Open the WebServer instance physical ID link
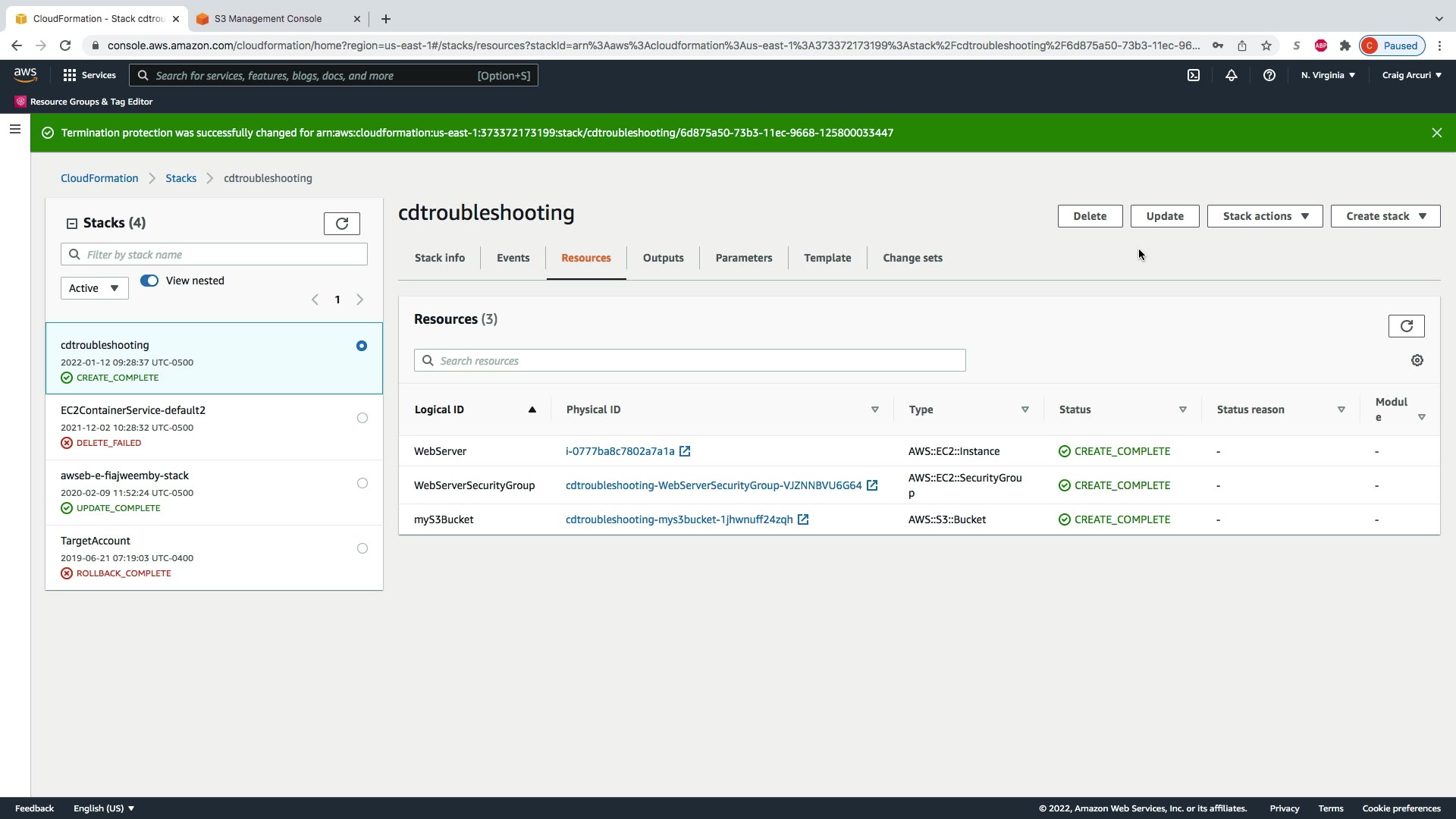This screenshot has width=1456, height=819. [620, 451]
